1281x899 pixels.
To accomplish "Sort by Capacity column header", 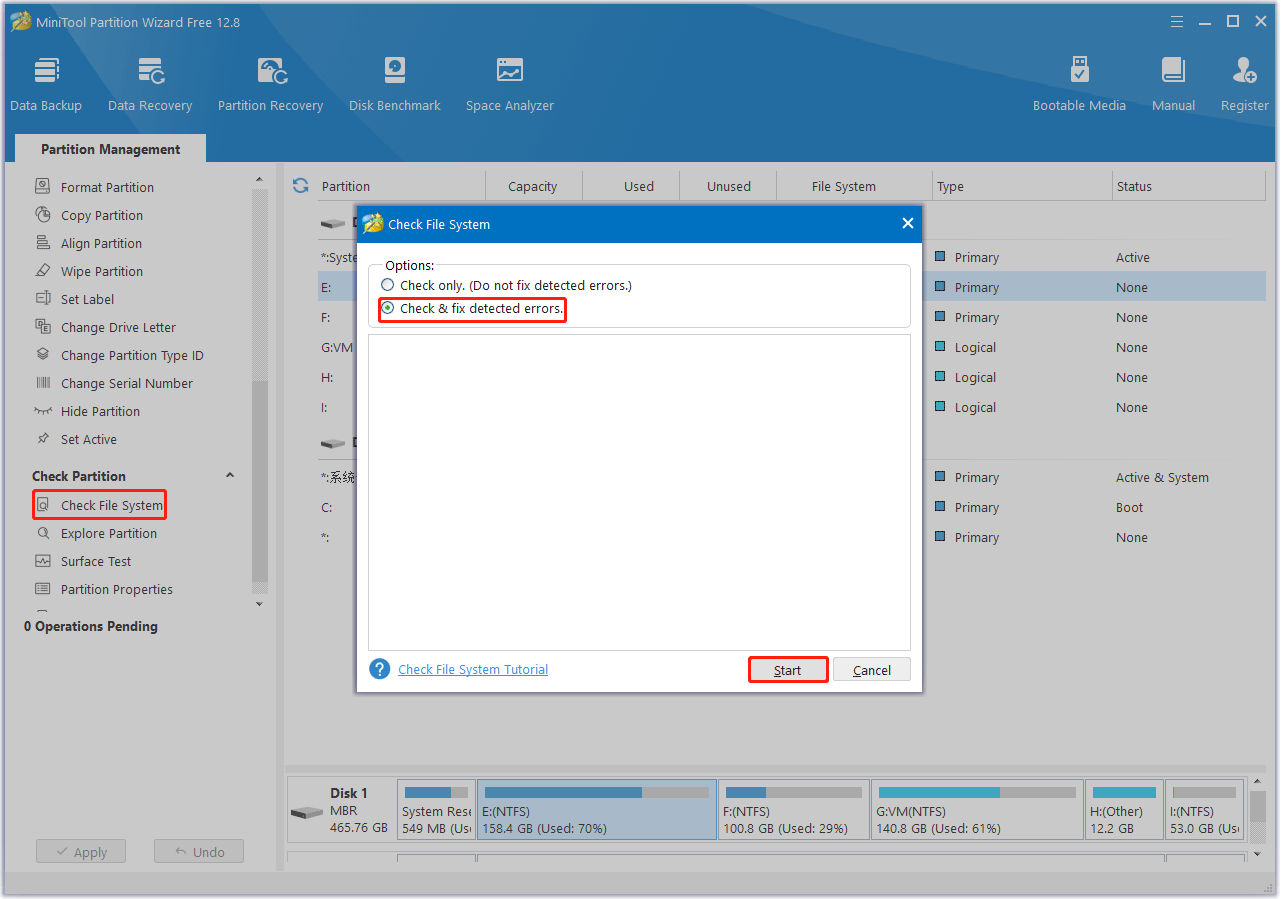I will coord(533,186).
